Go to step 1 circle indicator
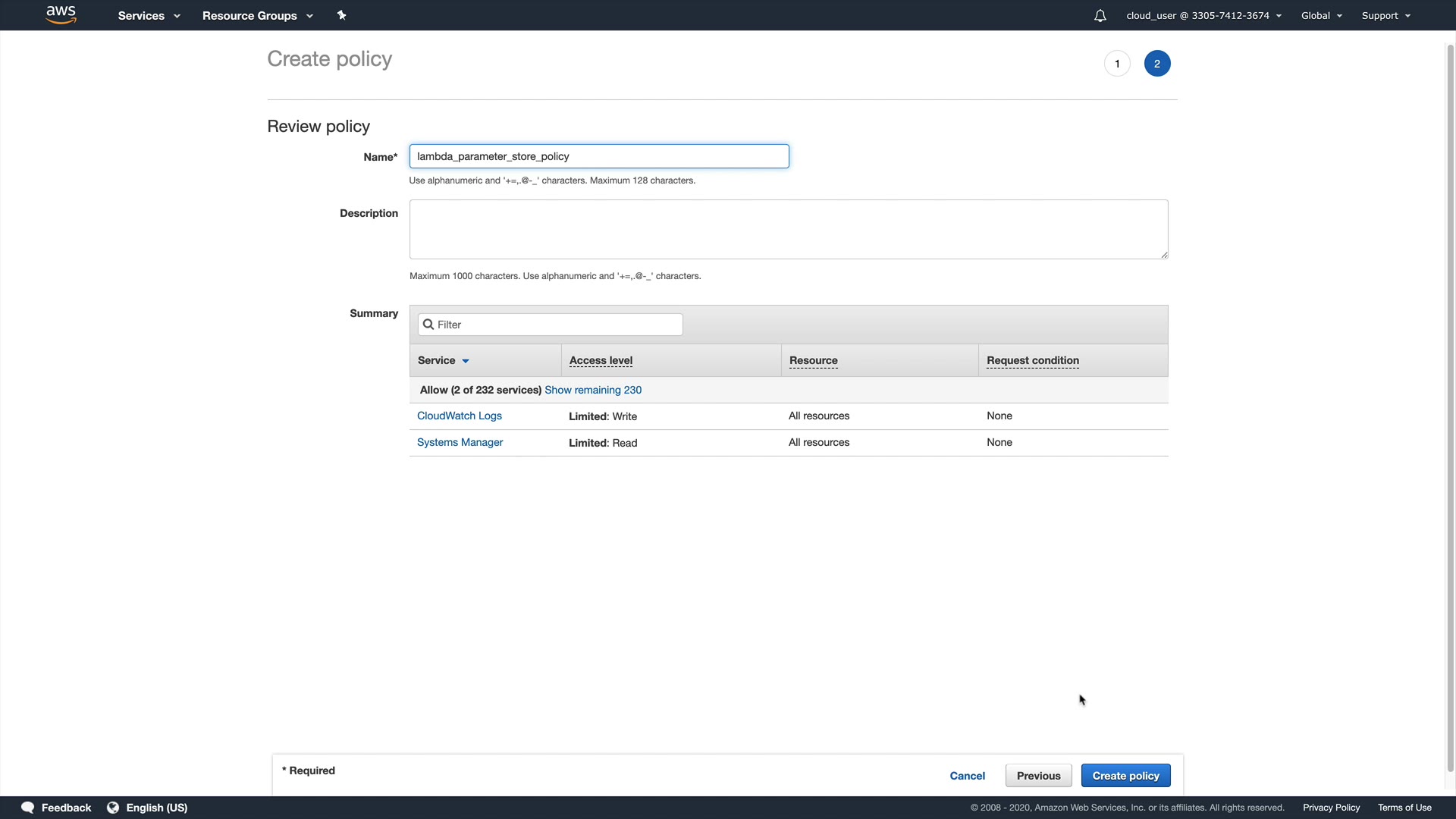The height and width of the screenshot is (819, 1456). 1117,64
